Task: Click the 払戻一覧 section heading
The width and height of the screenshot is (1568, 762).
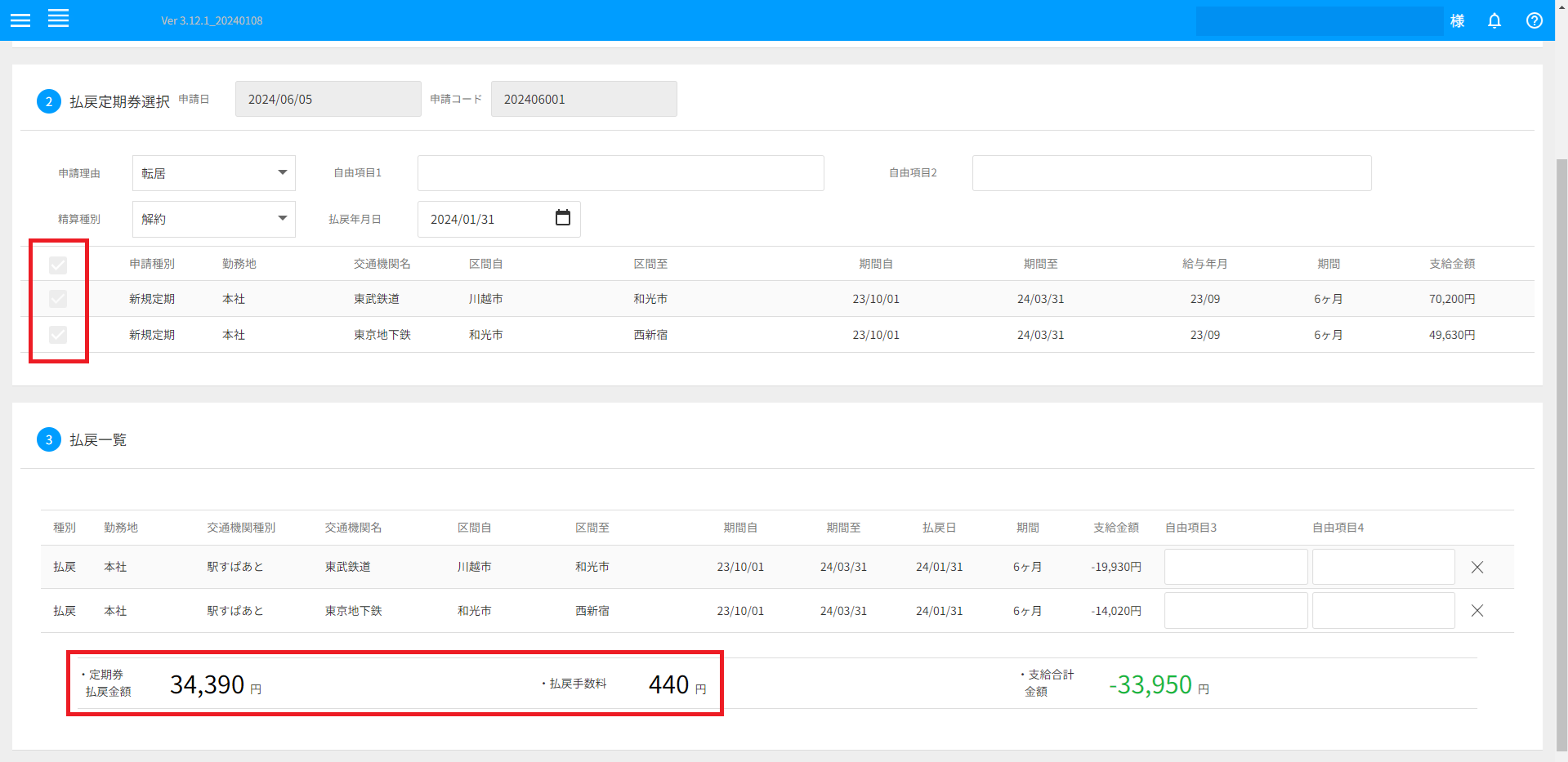Action: (x=98, y=440)
